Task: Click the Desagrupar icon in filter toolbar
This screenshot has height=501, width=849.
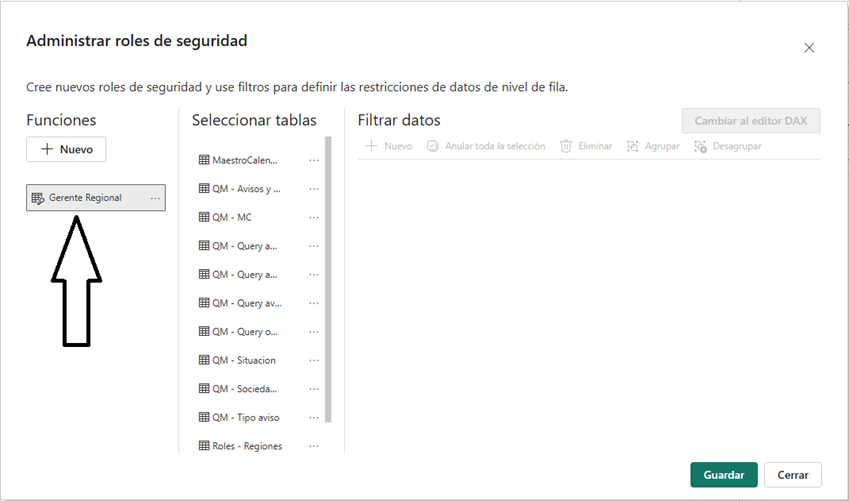Action: 700,146
